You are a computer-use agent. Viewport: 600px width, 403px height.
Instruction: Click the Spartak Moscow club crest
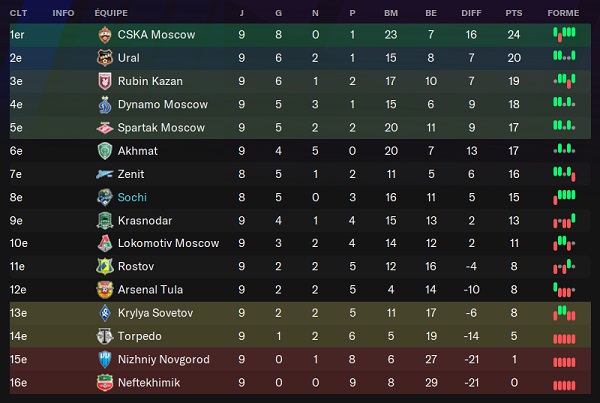coord(103,128)
